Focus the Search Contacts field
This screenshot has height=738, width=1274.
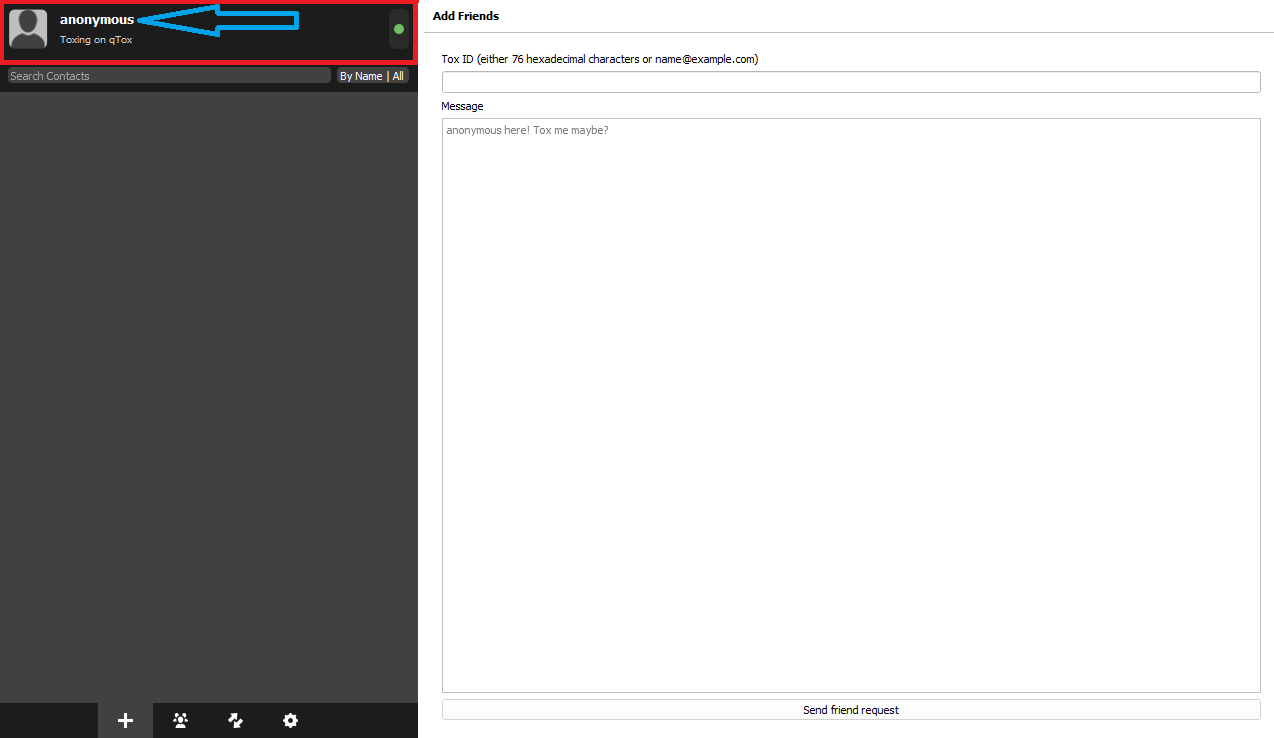(168, 76)
